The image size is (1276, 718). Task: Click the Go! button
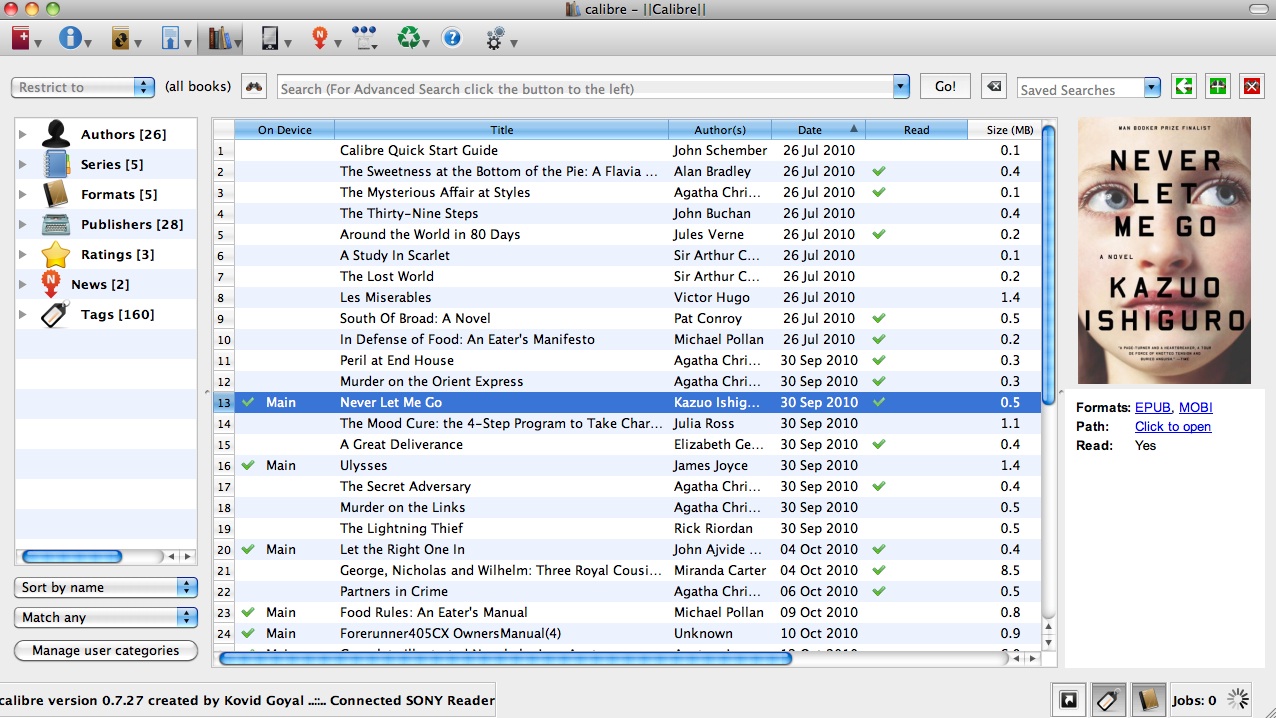coord(945,87)
